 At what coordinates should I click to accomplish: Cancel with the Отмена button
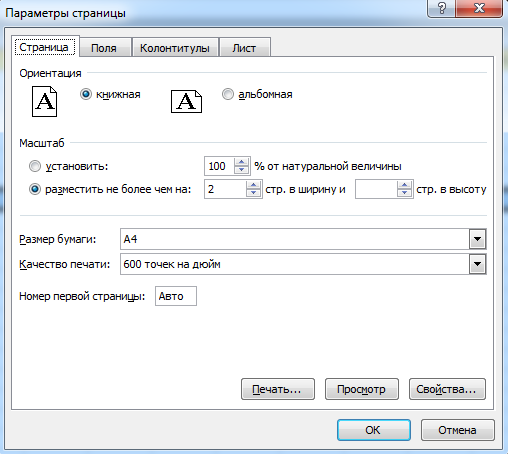tap(457, 430)
